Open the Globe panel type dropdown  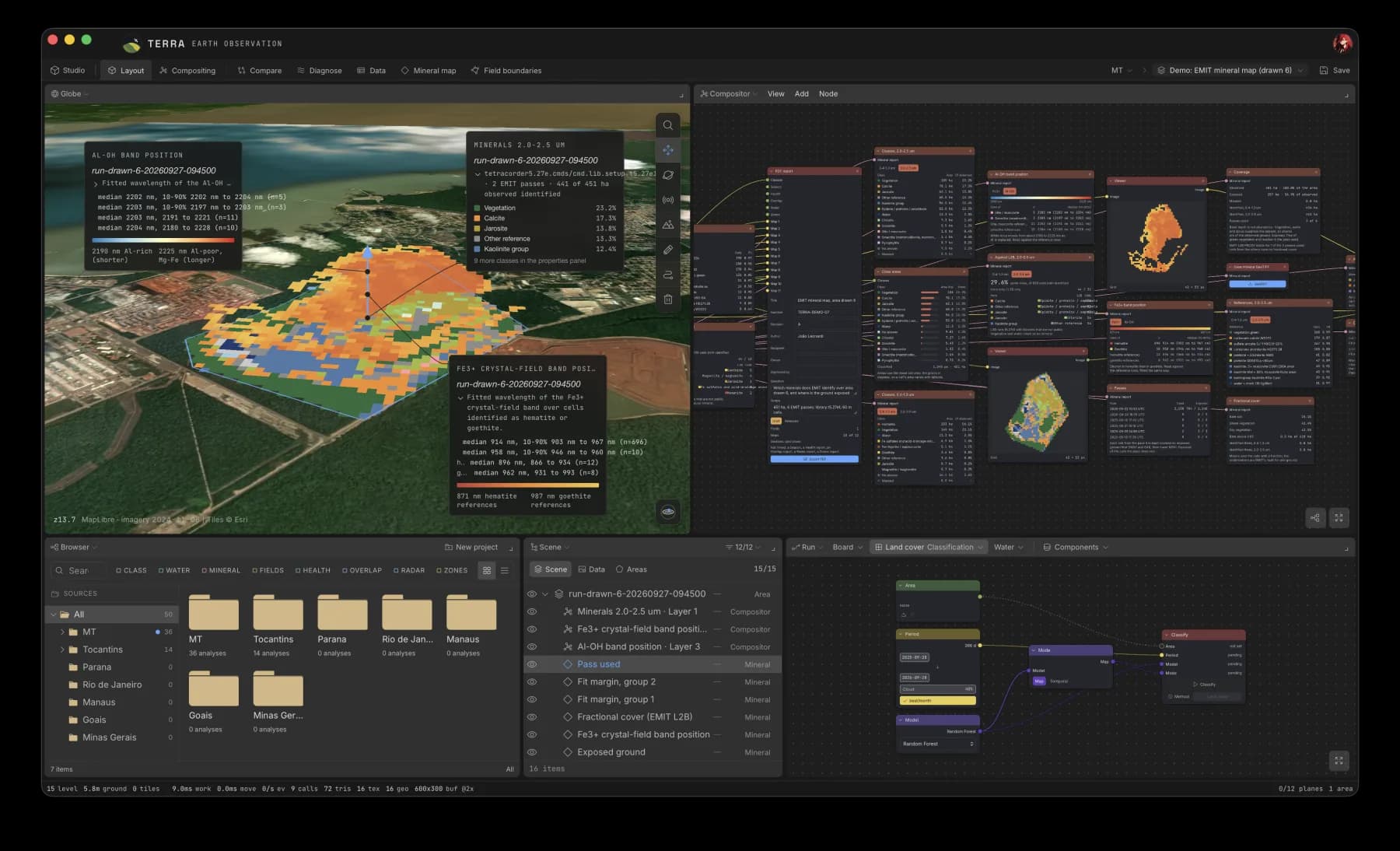click(x=70, y=94)
